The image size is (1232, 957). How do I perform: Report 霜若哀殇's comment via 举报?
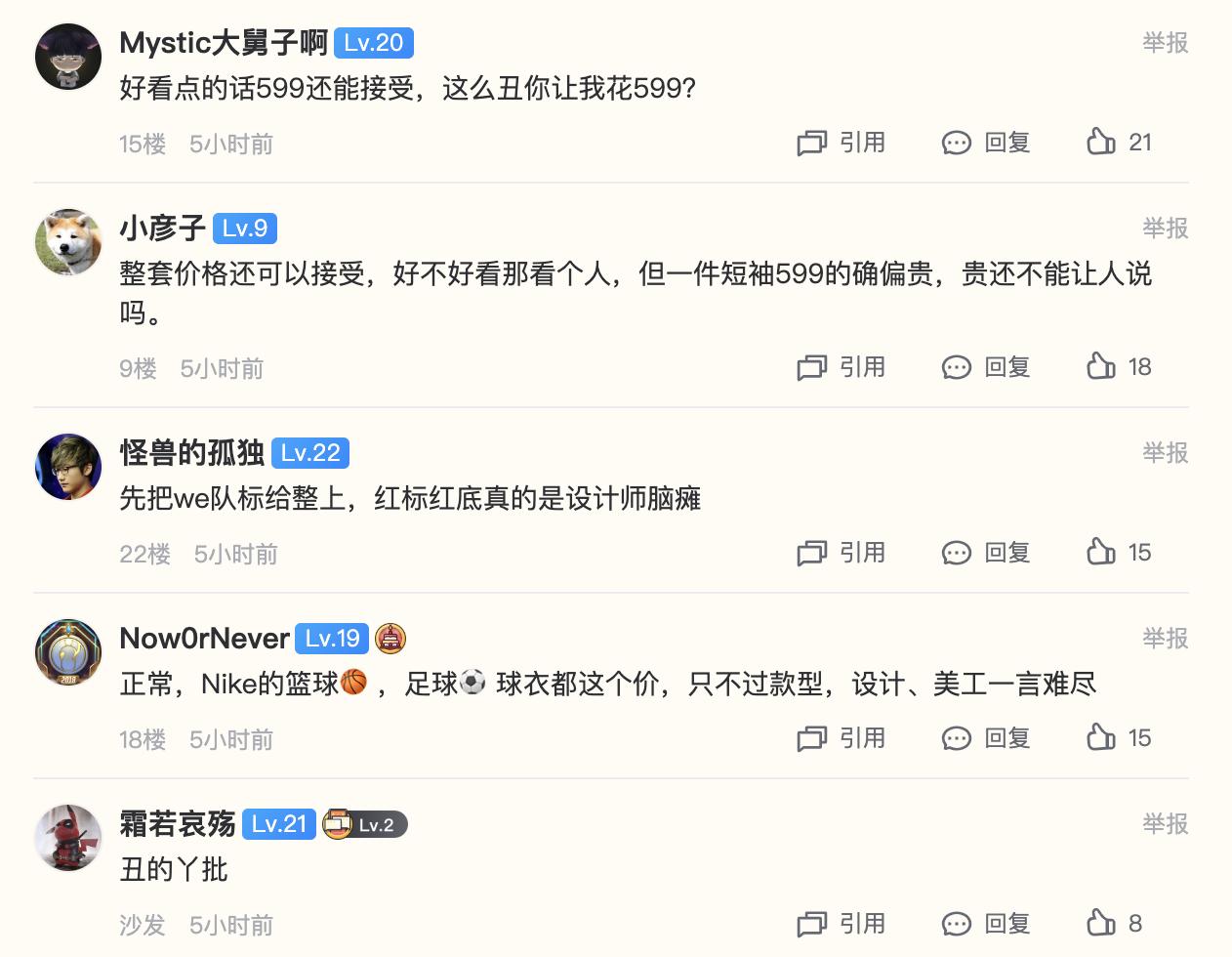[1165, 824]
